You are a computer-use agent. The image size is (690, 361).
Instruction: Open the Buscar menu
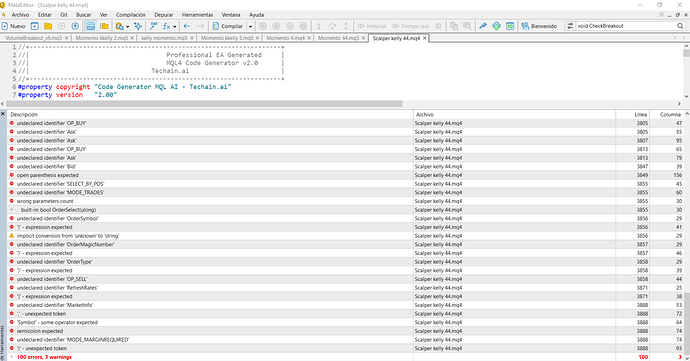[83, 15]
